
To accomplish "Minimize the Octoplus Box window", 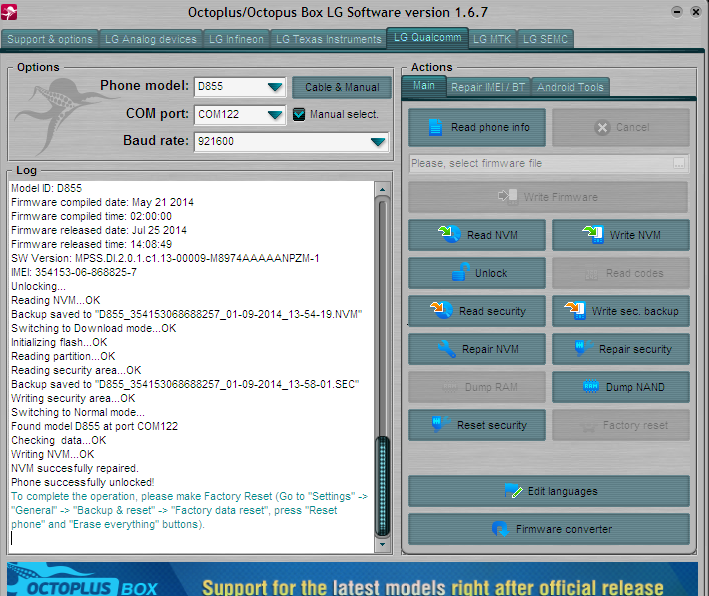I will click(x=676, y=12).
